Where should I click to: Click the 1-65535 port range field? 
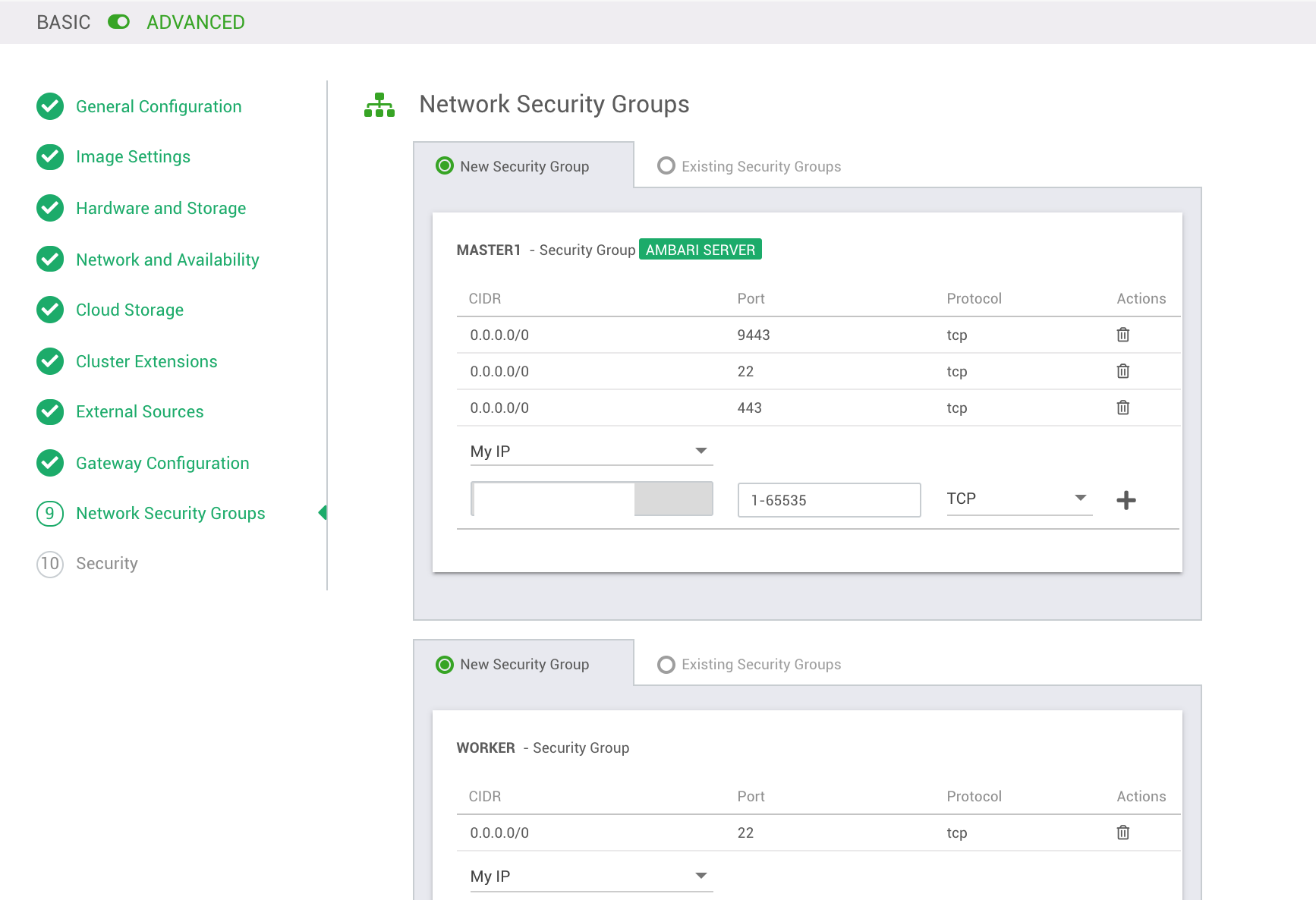pos(829,499)
